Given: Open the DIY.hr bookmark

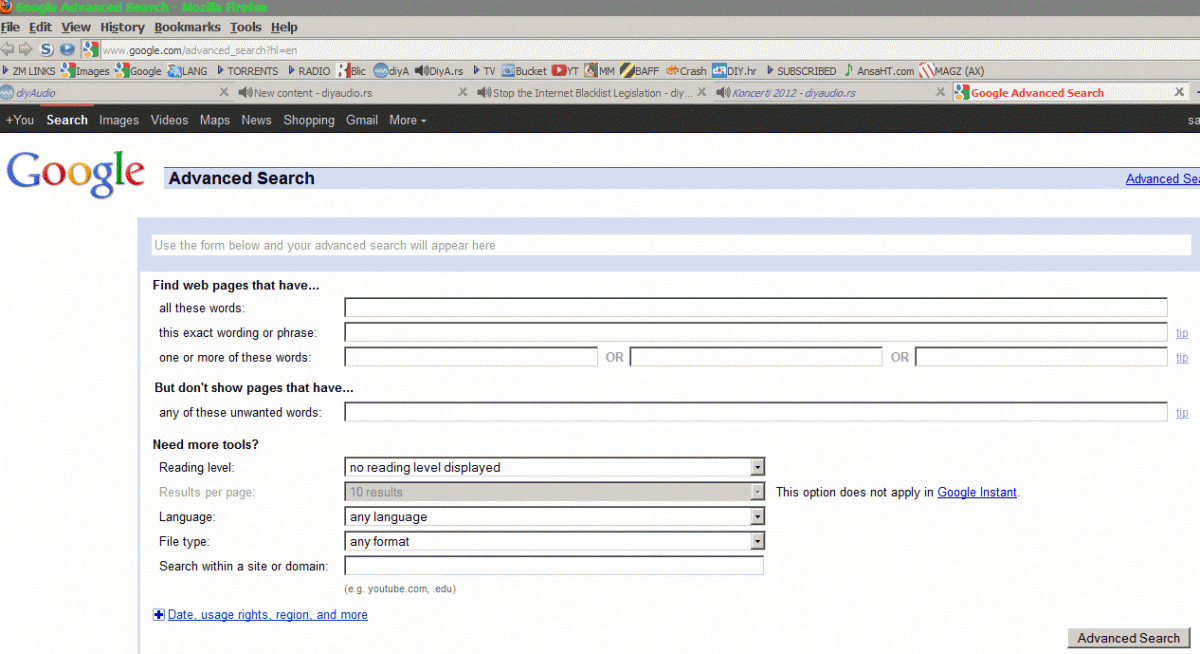Looking at the screenshot, I should click(734, 71).
